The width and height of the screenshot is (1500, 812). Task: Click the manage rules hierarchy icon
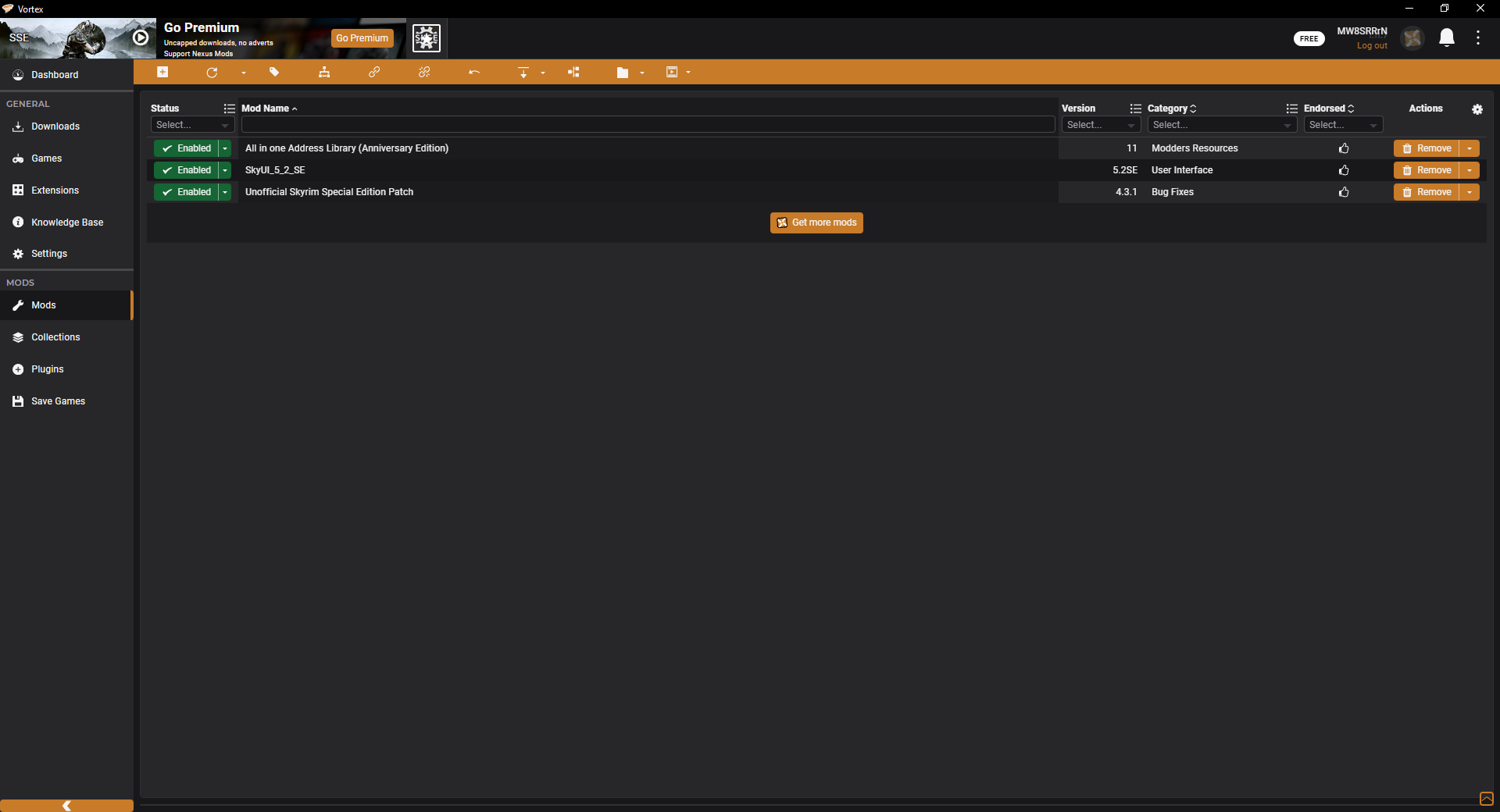point(324,73)
